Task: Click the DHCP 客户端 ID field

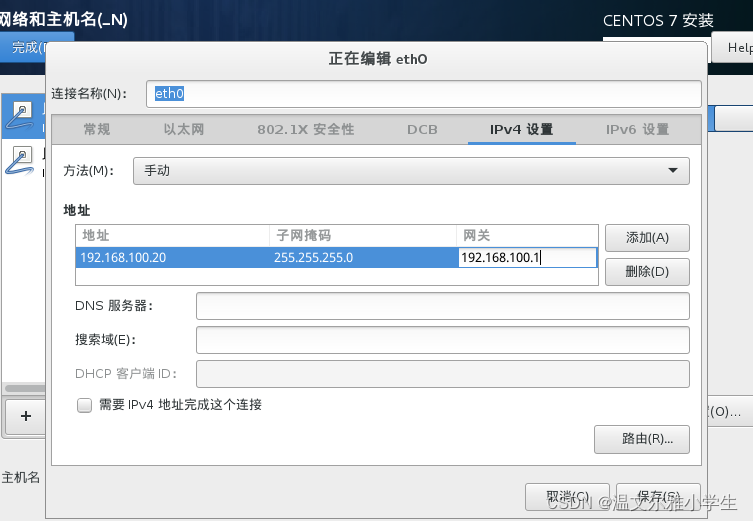Action: (x=442, y=374)
